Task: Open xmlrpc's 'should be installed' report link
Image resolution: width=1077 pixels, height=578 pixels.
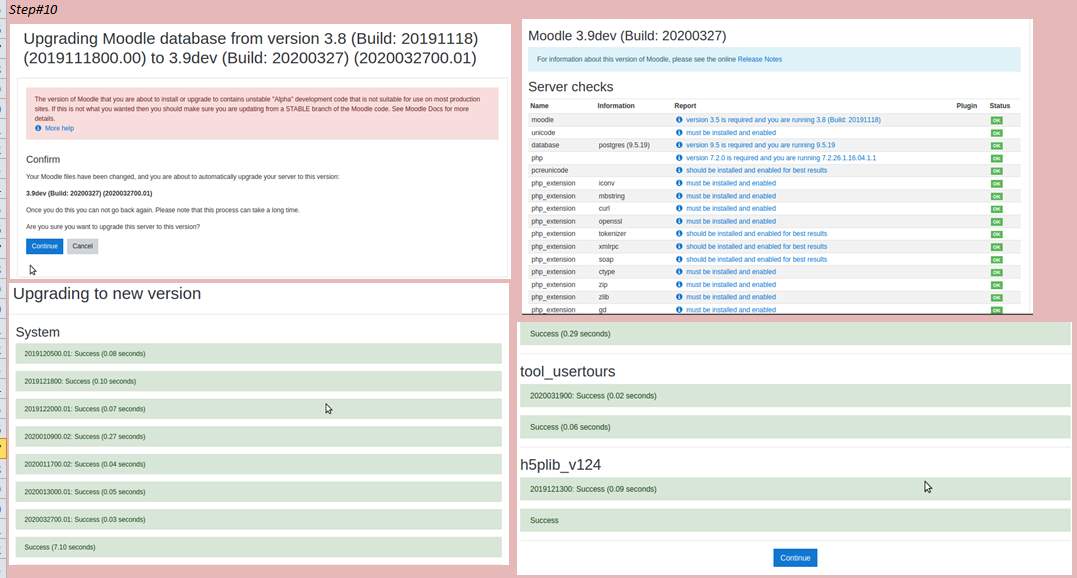Action: [756, 246]
